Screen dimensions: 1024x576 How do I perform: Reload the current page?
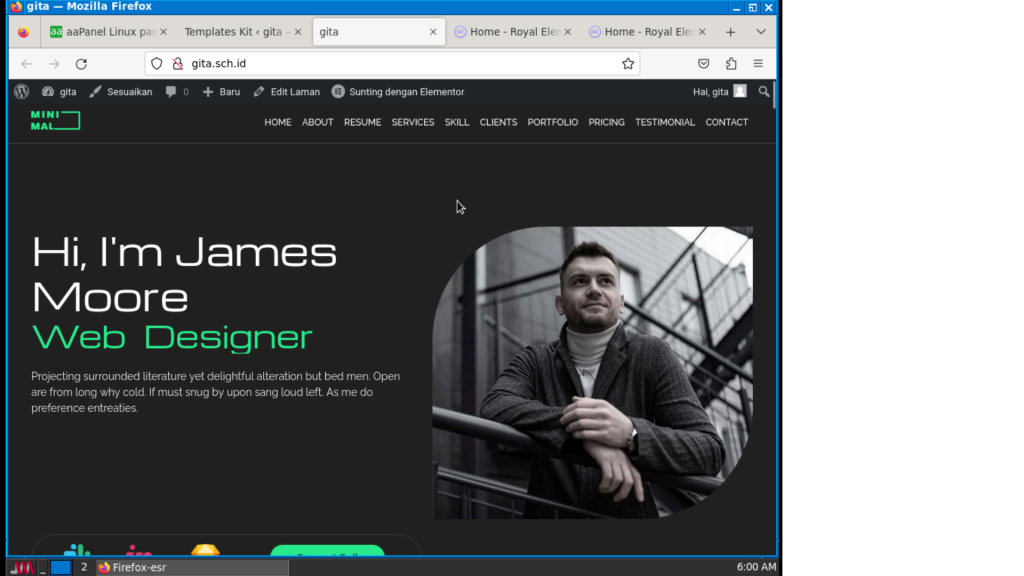coord(81,64)
